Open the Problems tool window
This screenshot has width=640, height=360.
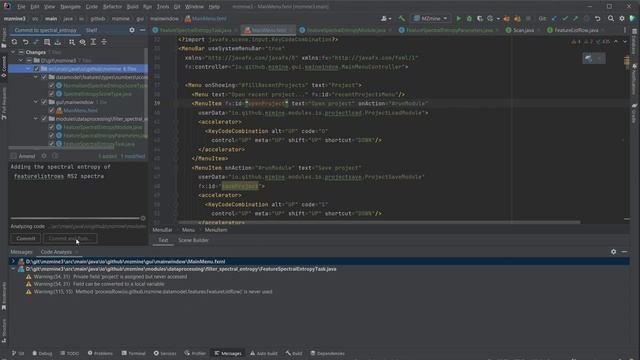tap(100, 353)
